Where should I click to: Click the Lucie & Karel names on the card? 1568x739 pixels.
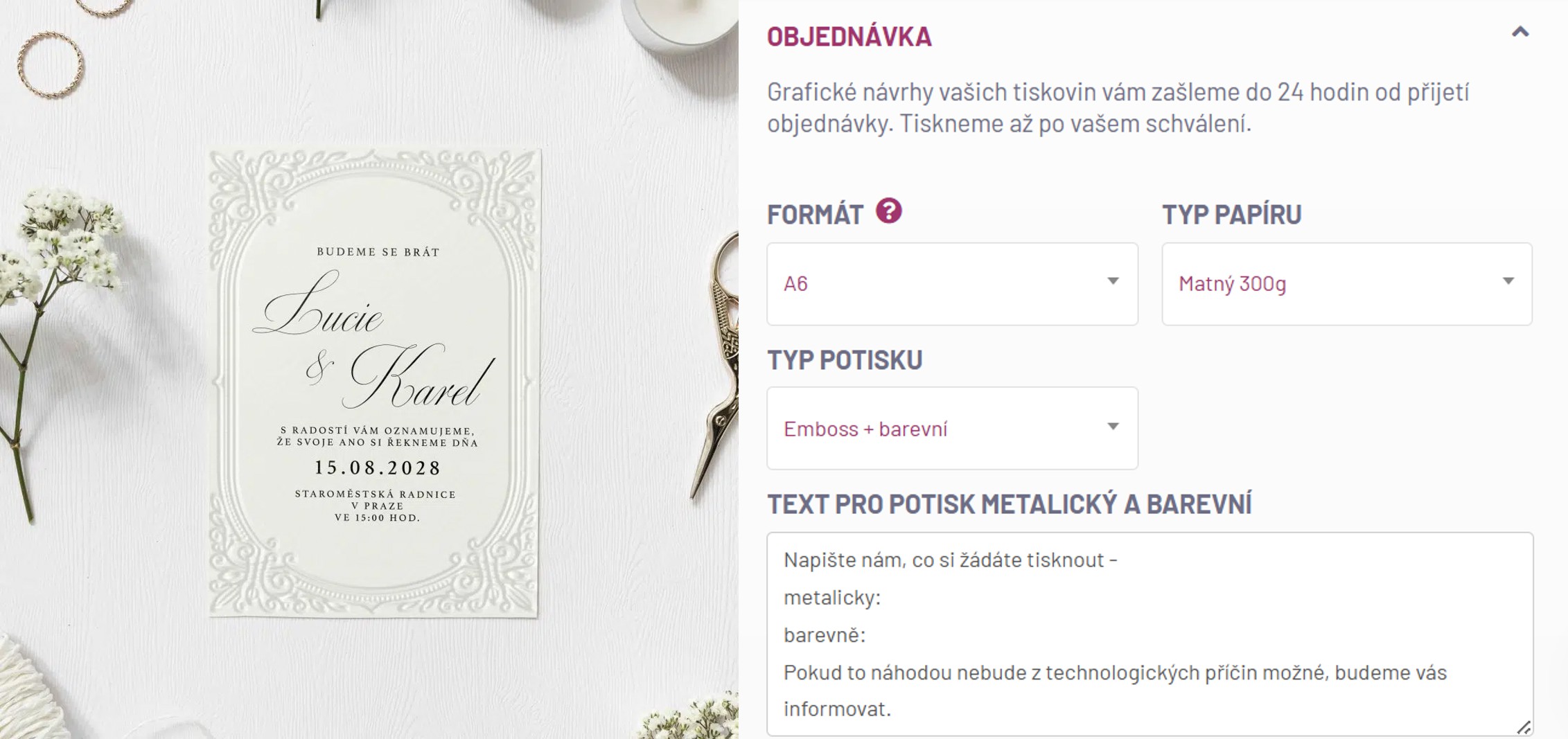(x=374, y=341)
